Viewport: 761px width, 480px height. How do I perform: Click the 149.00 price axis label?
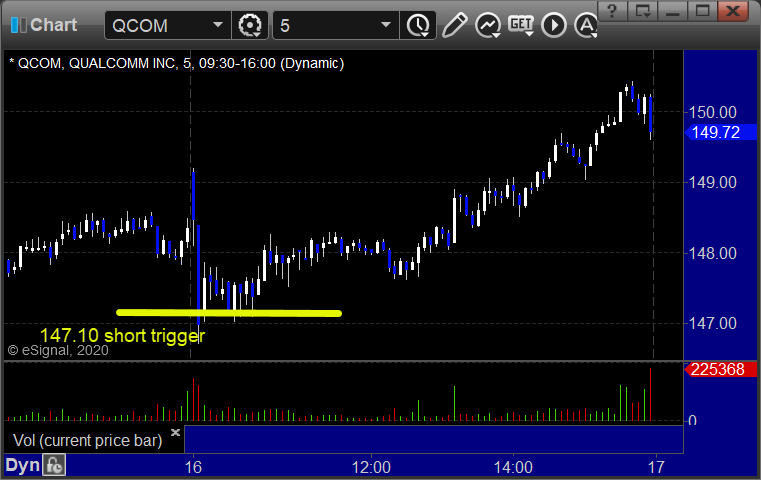712,182
